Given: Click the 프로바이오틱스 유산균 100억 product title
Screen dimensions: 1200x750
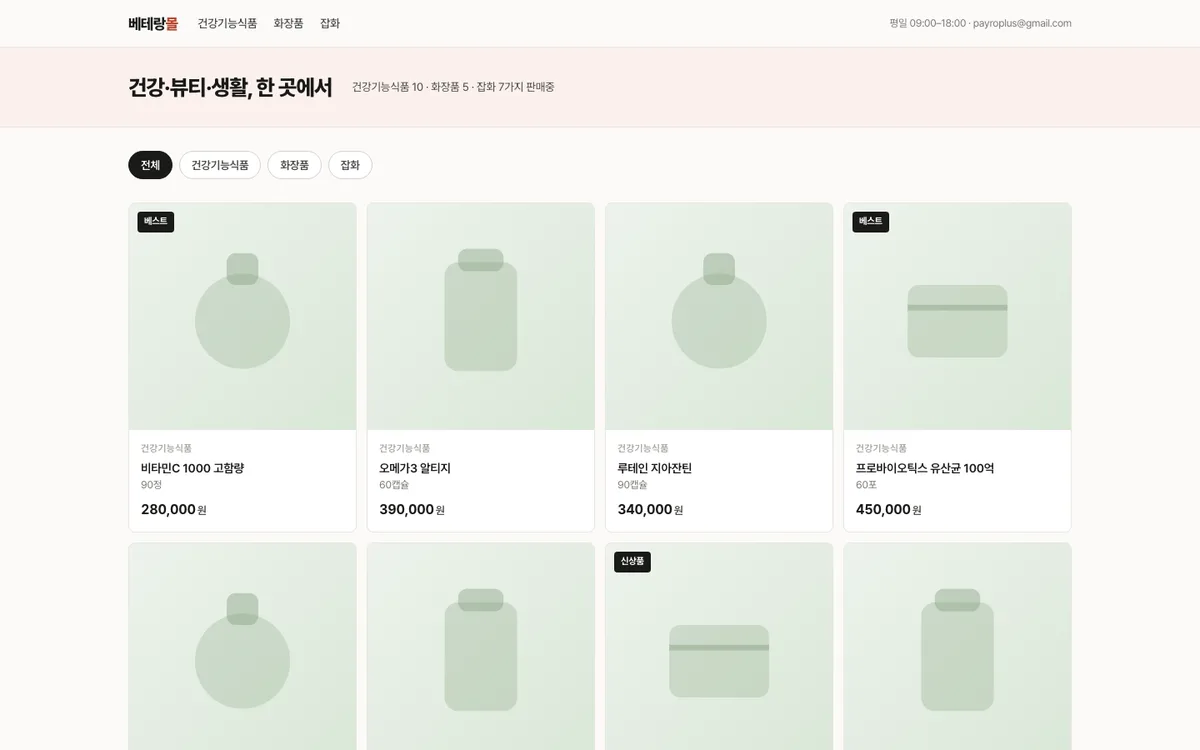Looking at the screenshot, I should tap(925, 468).
